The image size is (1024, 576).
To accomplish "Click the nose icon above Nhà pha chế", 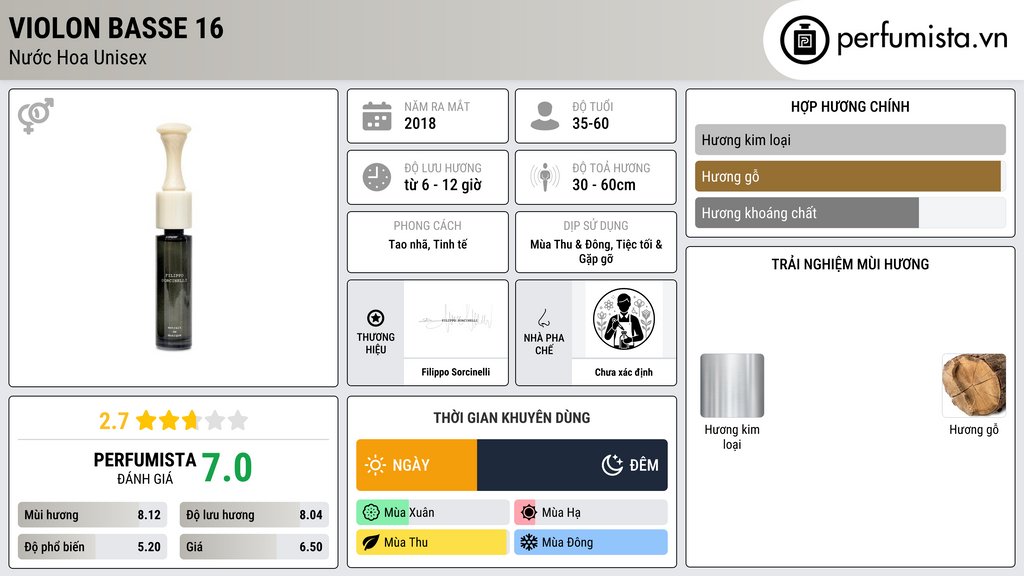I will [x=543, y=318].
